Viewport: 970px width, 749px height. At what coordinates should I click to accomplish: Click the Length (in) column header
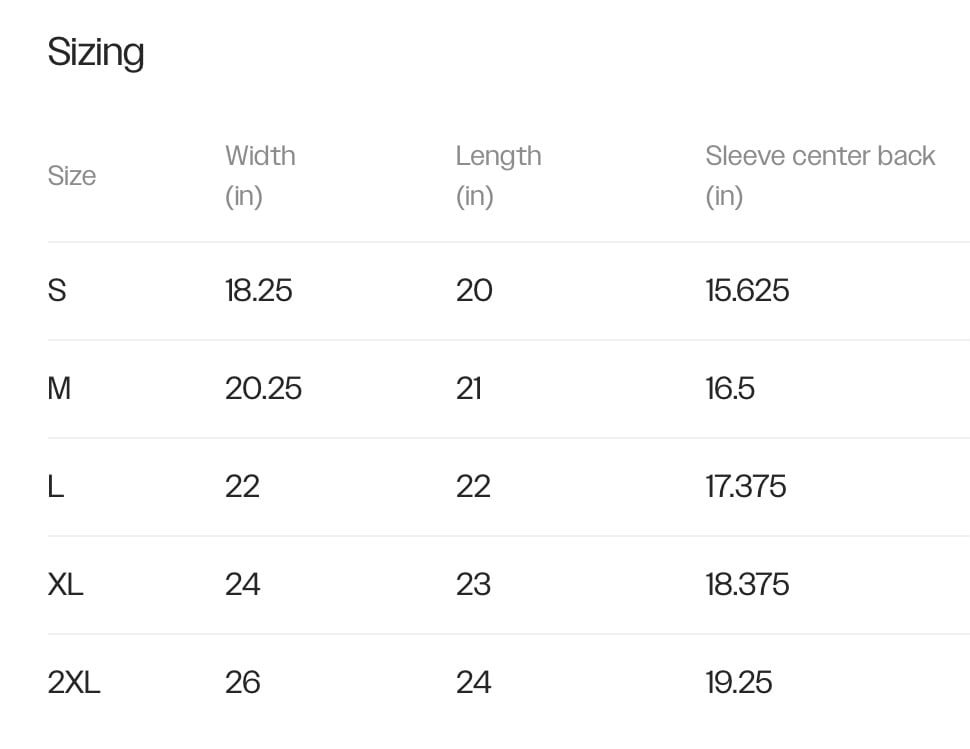[498, 175]
